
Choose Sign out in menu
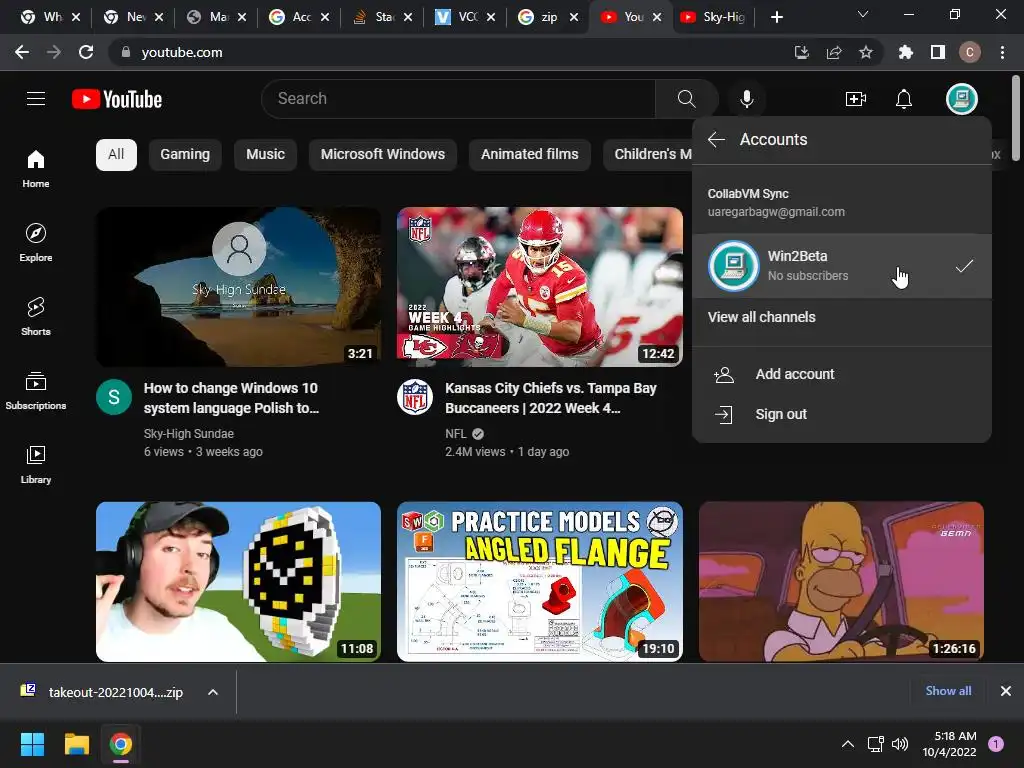pyautogui.click(x=842, y=414)
